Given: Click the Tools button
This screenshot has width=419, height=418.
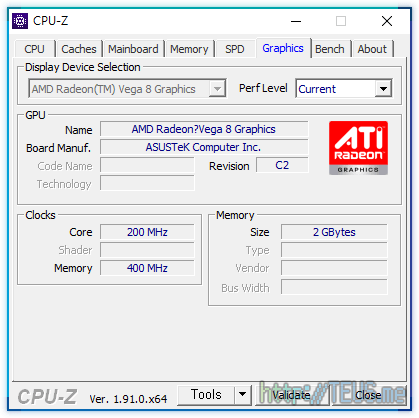Looking at the screenshot, I should (x=206, y=395).
